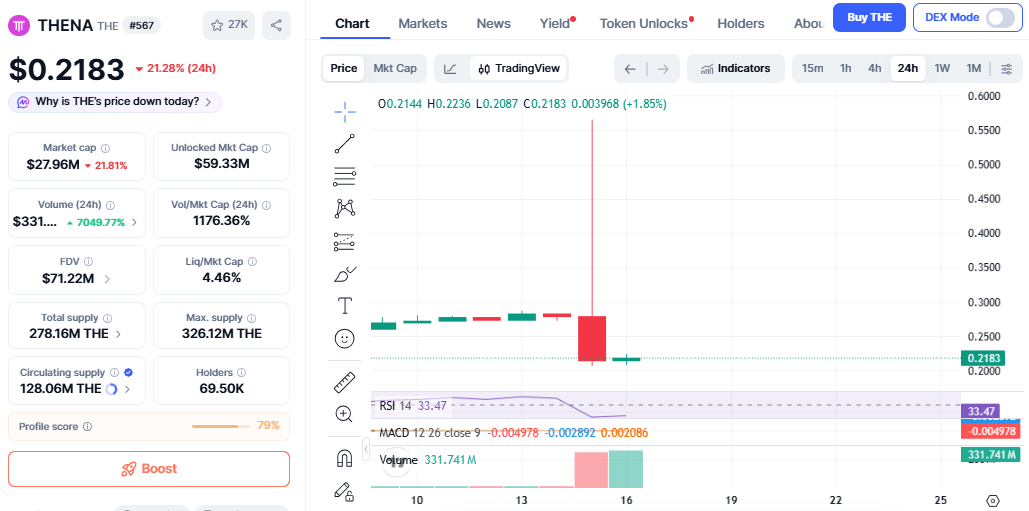Toggle lock all drawing tools

345,491
